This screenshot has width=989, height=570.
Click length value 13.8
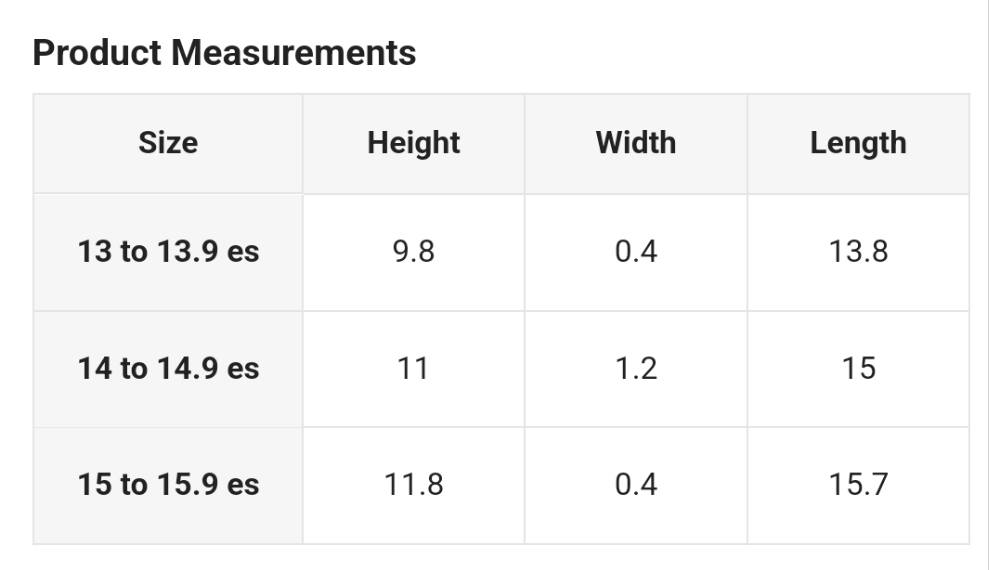click(857, 251)
